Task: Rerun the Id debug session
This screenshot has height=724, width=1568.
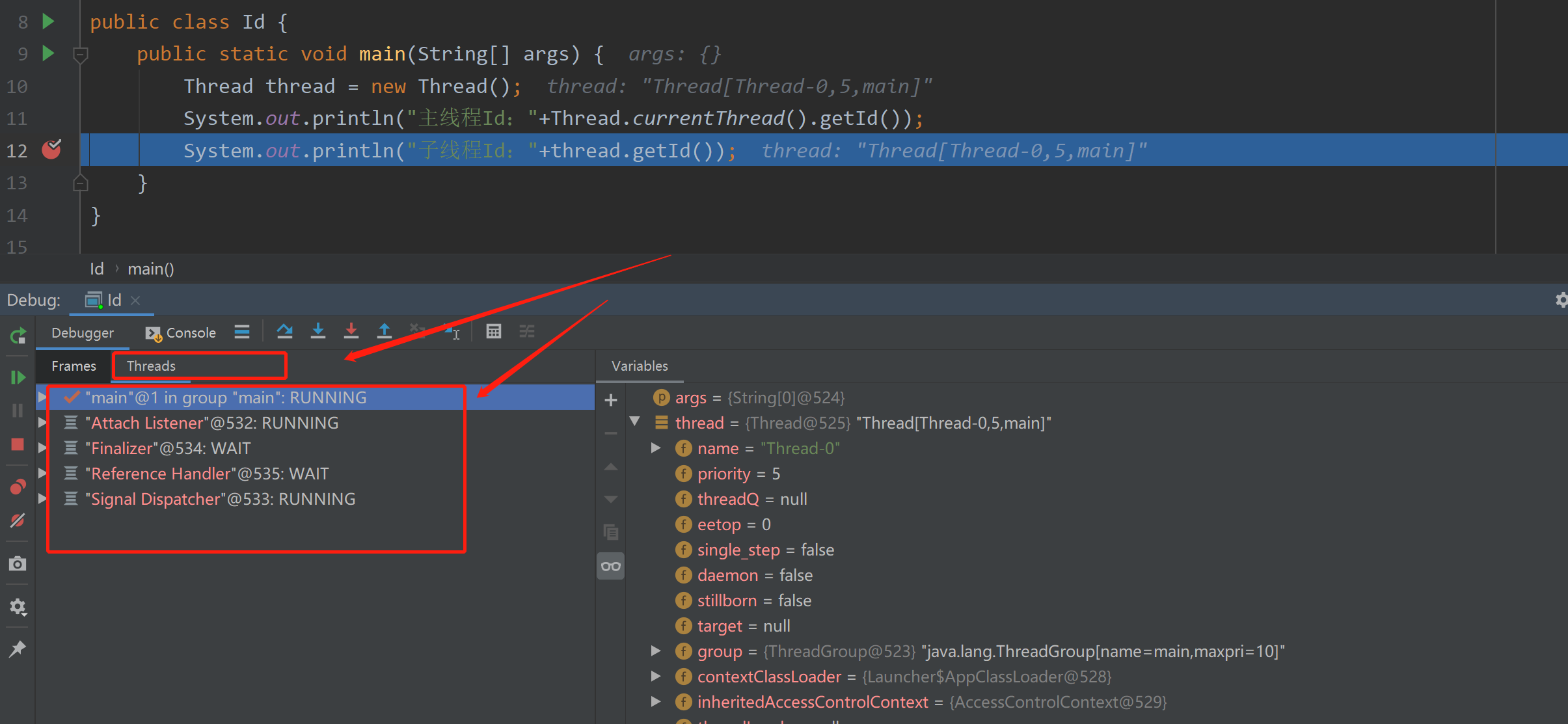Action: coord(18,336)
